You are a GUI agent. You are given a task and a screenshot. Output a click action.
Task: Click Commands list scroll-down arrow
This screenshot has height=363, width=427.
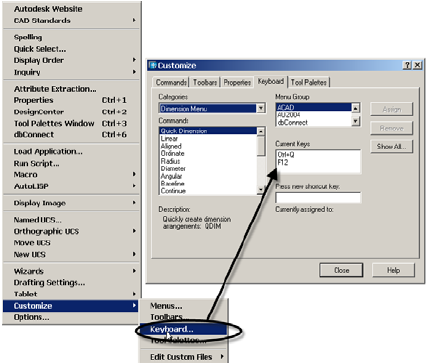tap(261, 190)
